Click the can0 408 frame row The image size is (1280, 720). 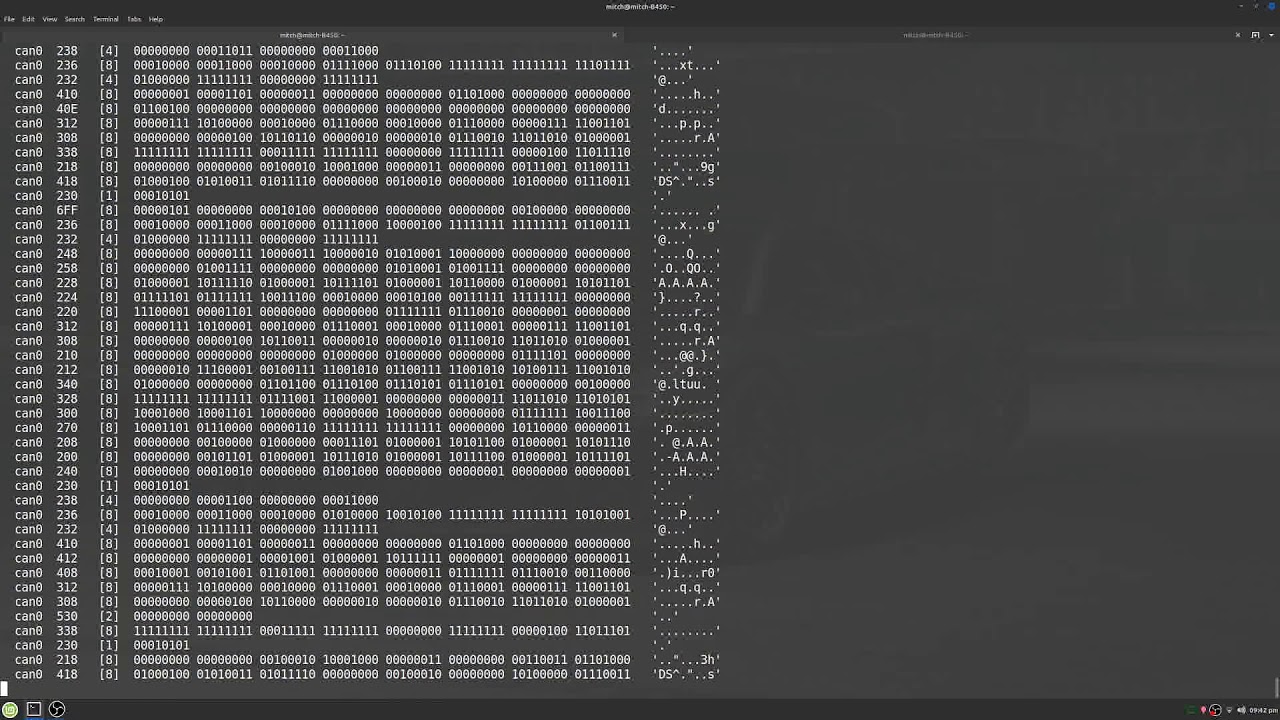pos(367,573)
